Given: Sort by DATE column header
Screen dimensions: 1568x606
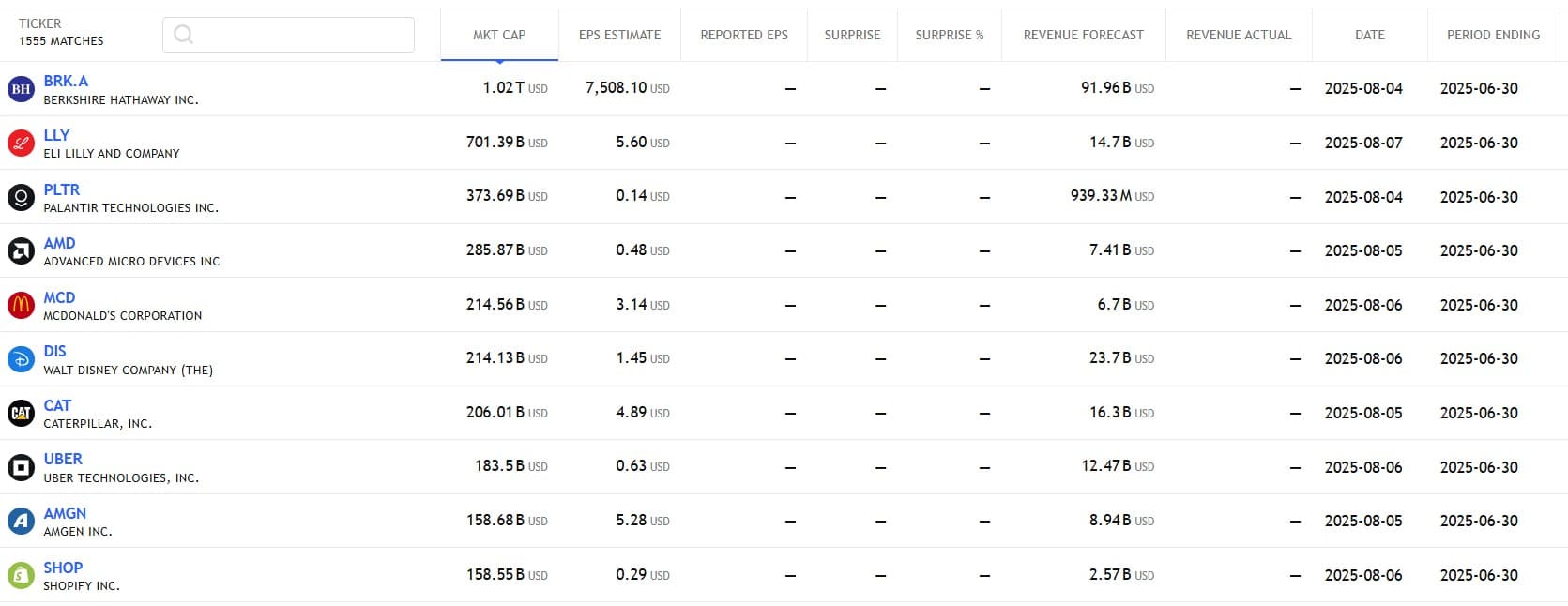Looking at the screenshot, I should coord(1370,35).
